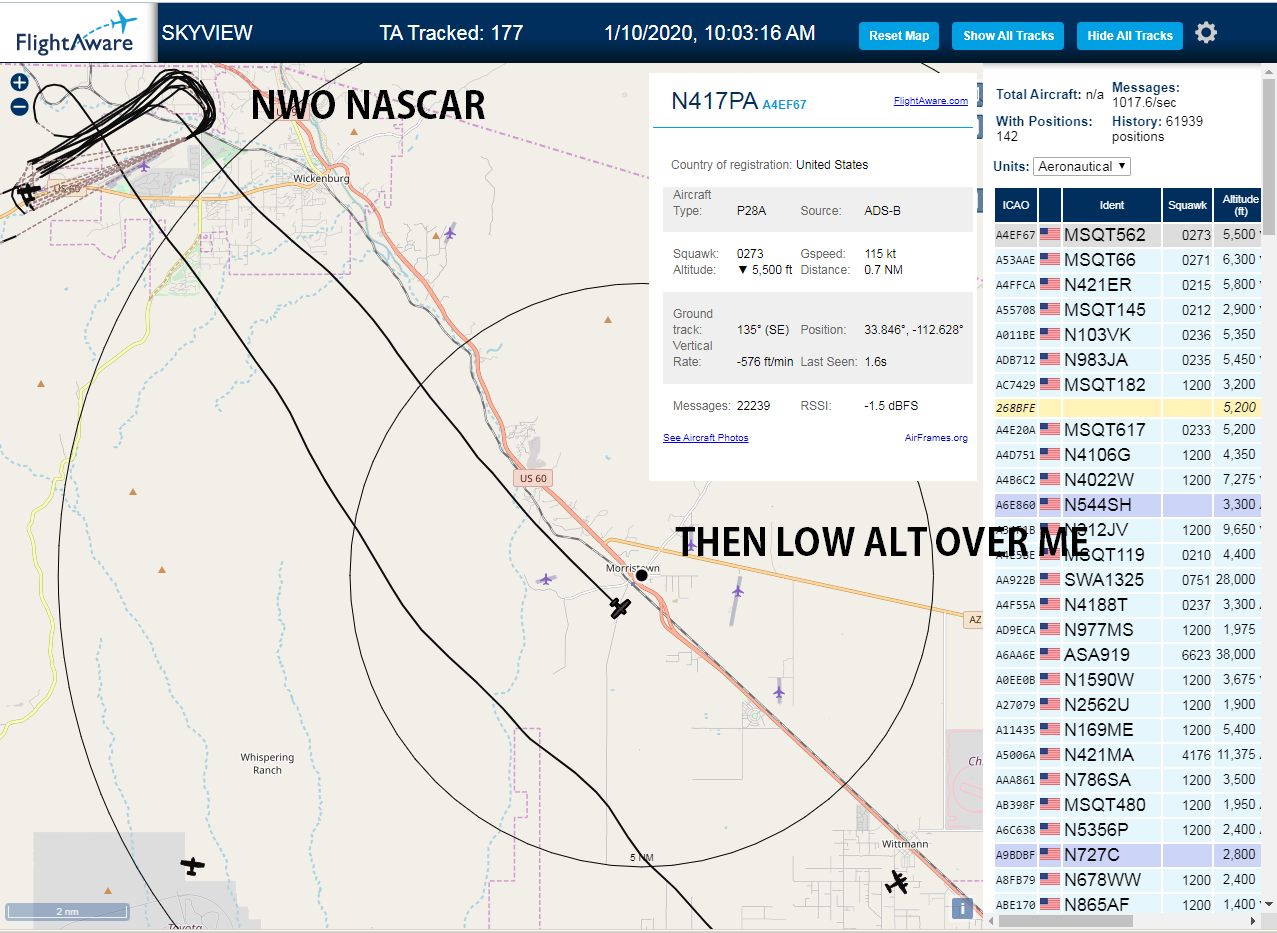The image size is (1277, 933).
Task: Zoom in on the map
Action: click(x=19, y=83)
